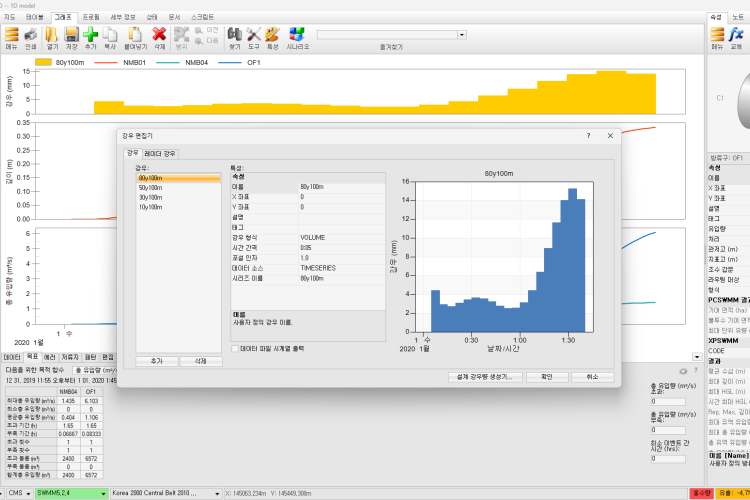Click the 설계 강우량 생성기 button

coord(485,377)
